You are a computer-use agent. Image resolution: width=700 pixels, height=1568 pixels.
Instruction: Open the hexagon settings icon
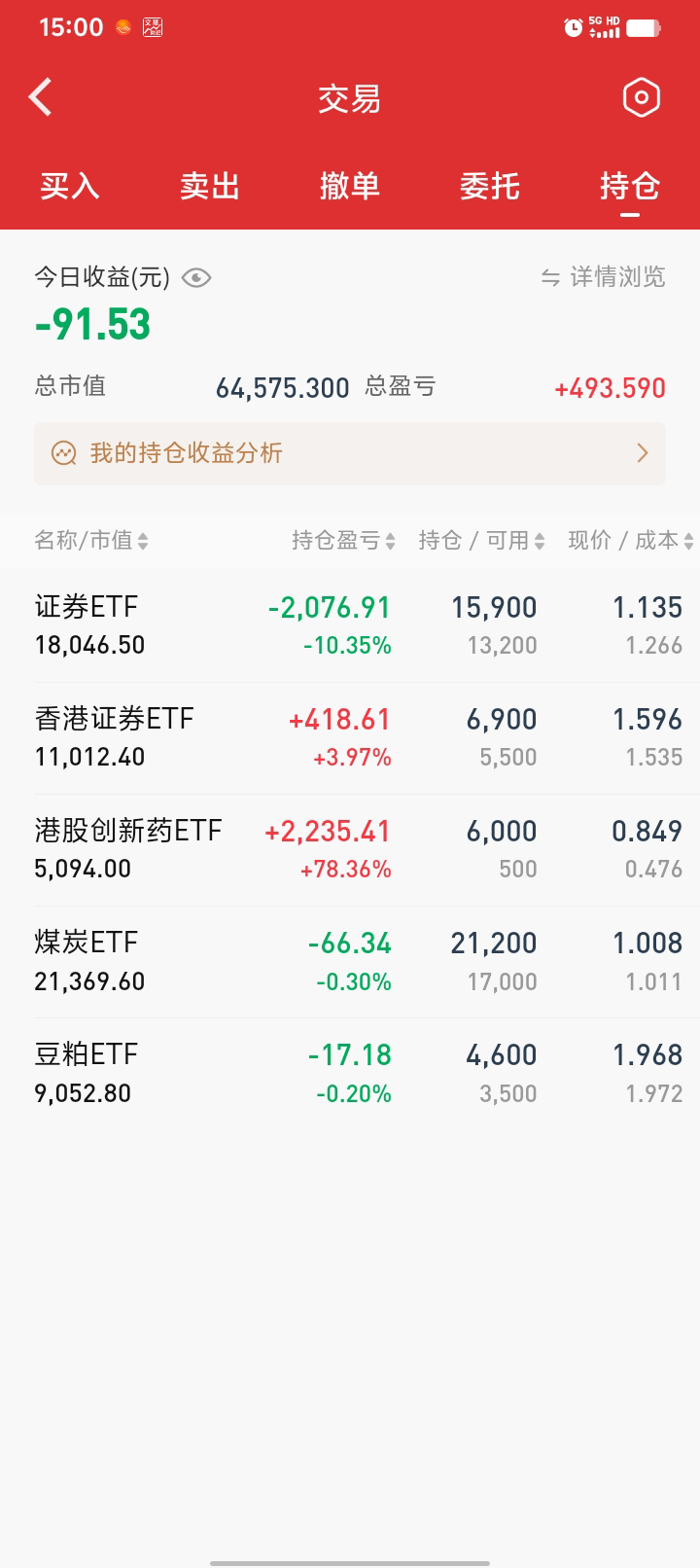[x=641, y=97]
